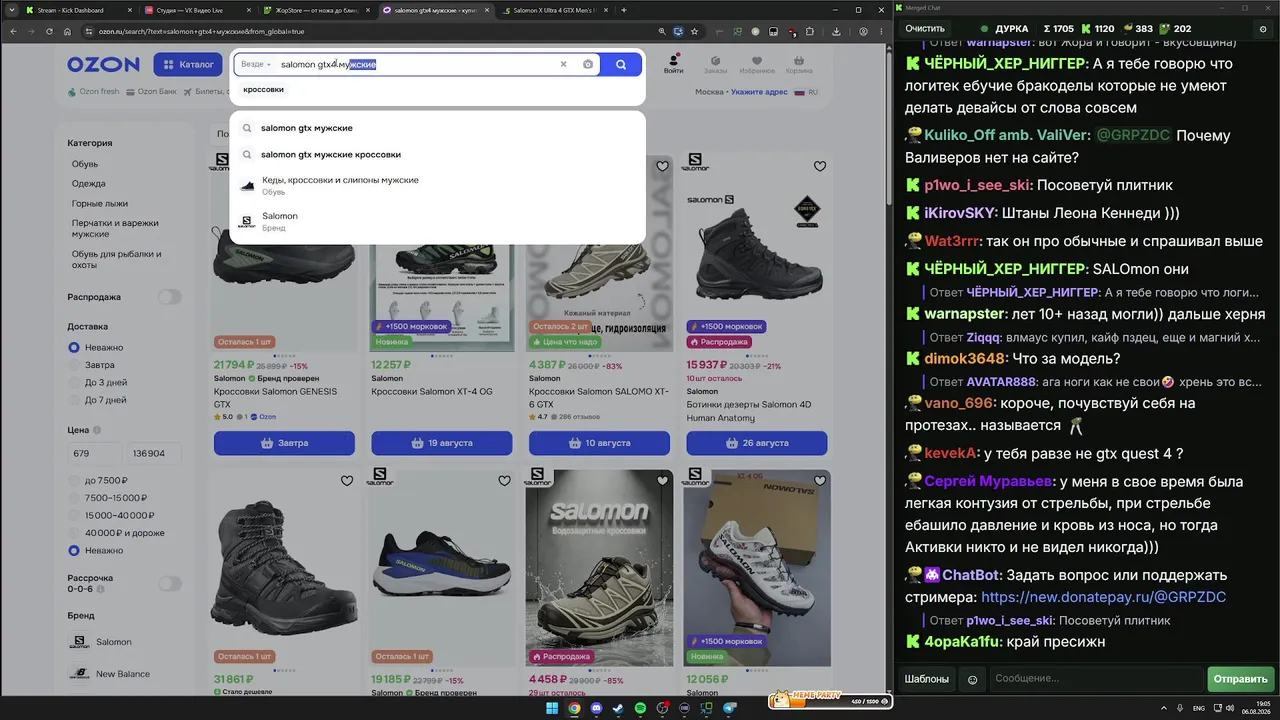Click maximum price field 136904

coord(155,453)
